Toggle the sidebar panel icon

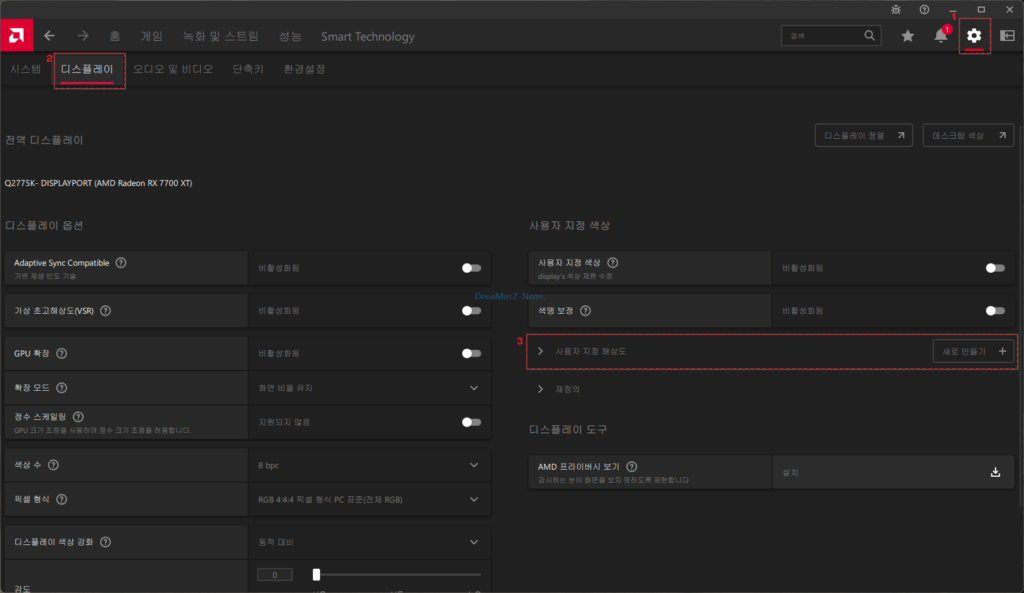click(1007, 36)
